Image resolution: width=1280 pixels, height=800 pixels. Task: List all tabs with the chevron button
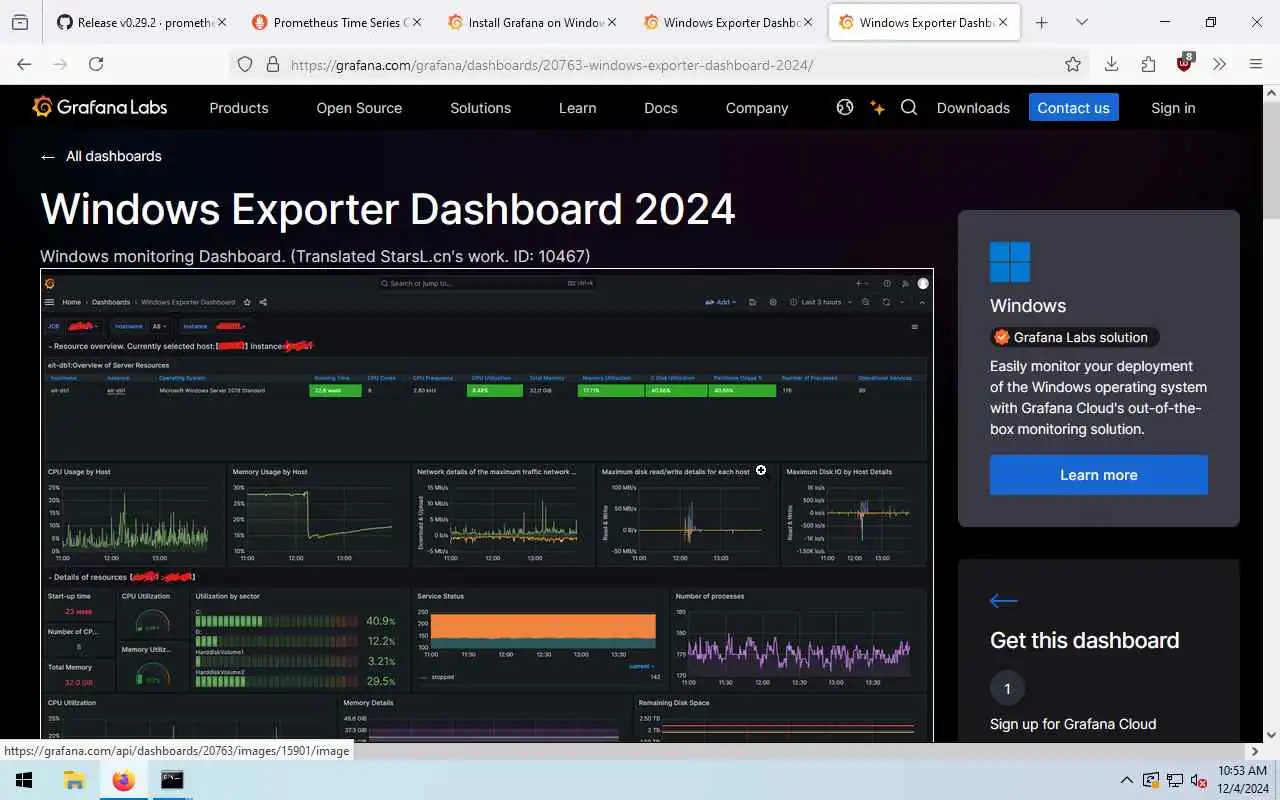coord(1081,22)
